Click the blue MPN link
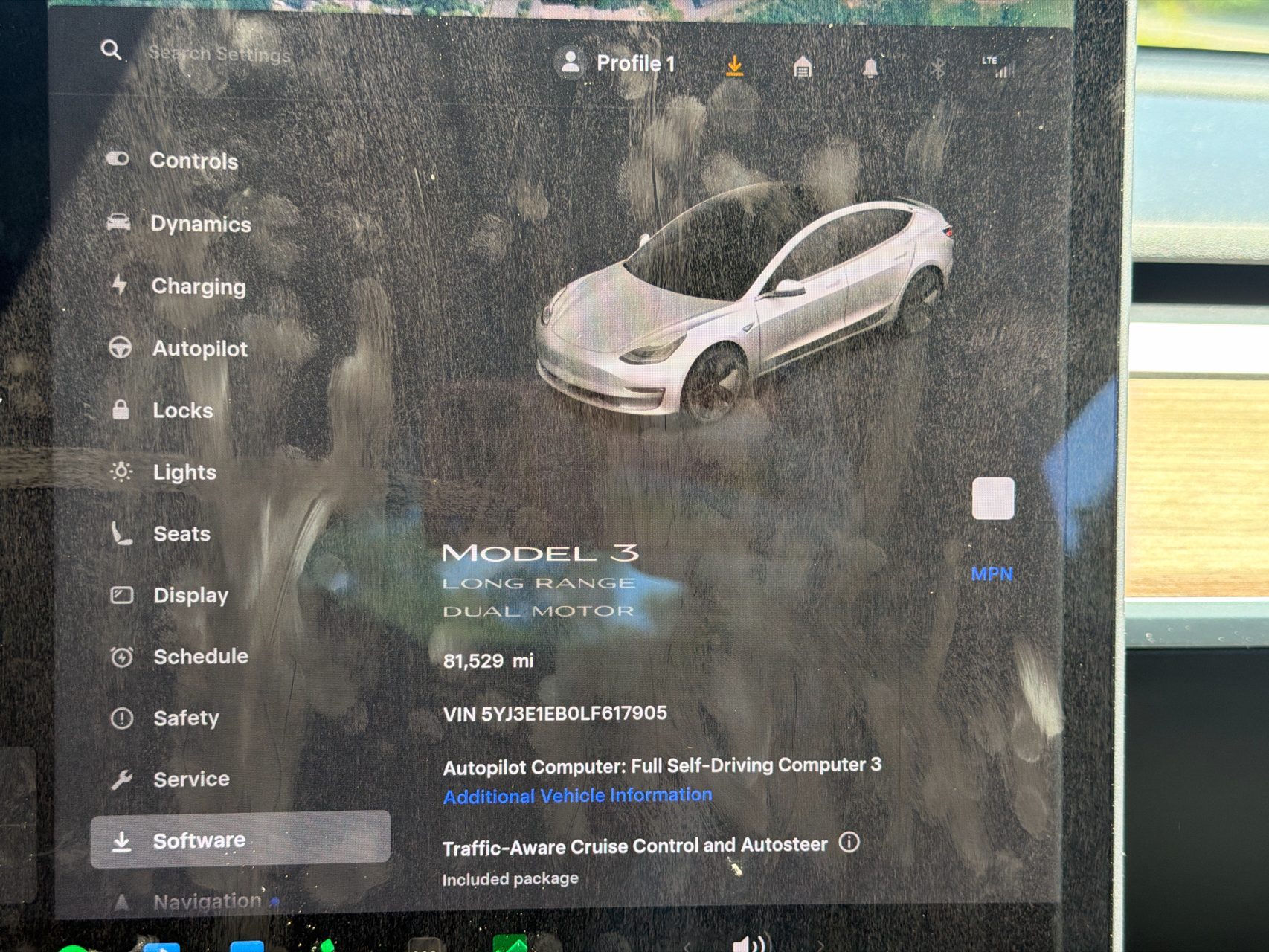Screen dimensions: 1269x952 pos(992,573)
